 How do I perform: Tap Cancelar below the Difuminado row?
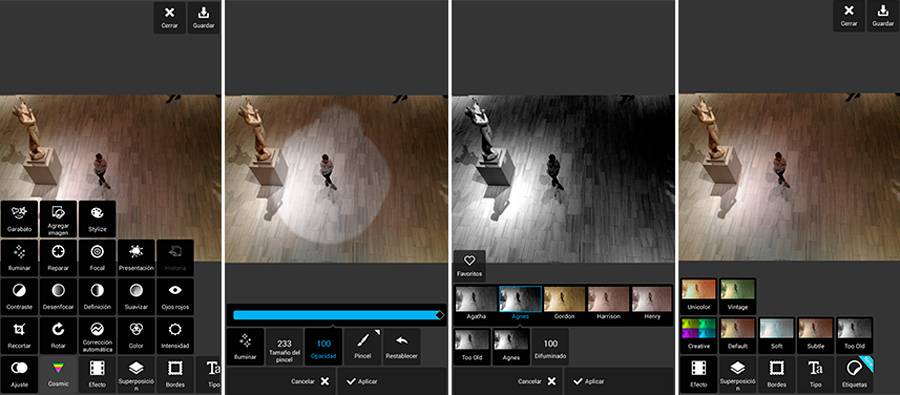[x=537, y=381]
